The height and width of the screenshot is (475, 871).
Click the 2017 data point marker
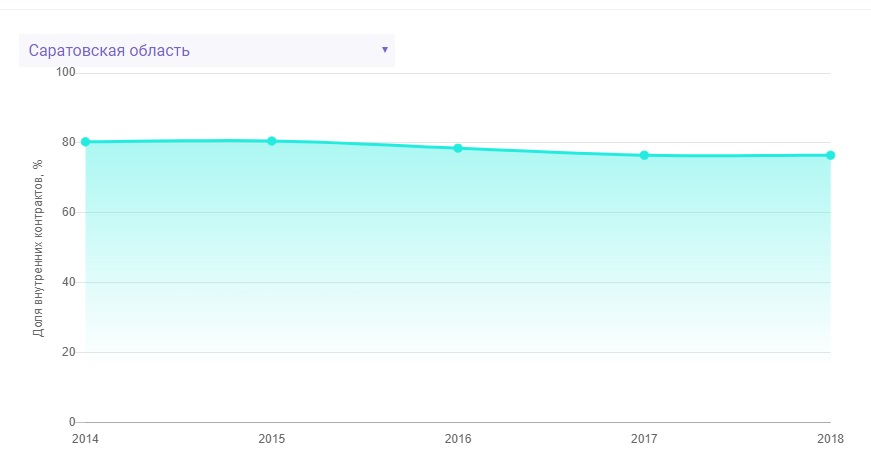644,155
